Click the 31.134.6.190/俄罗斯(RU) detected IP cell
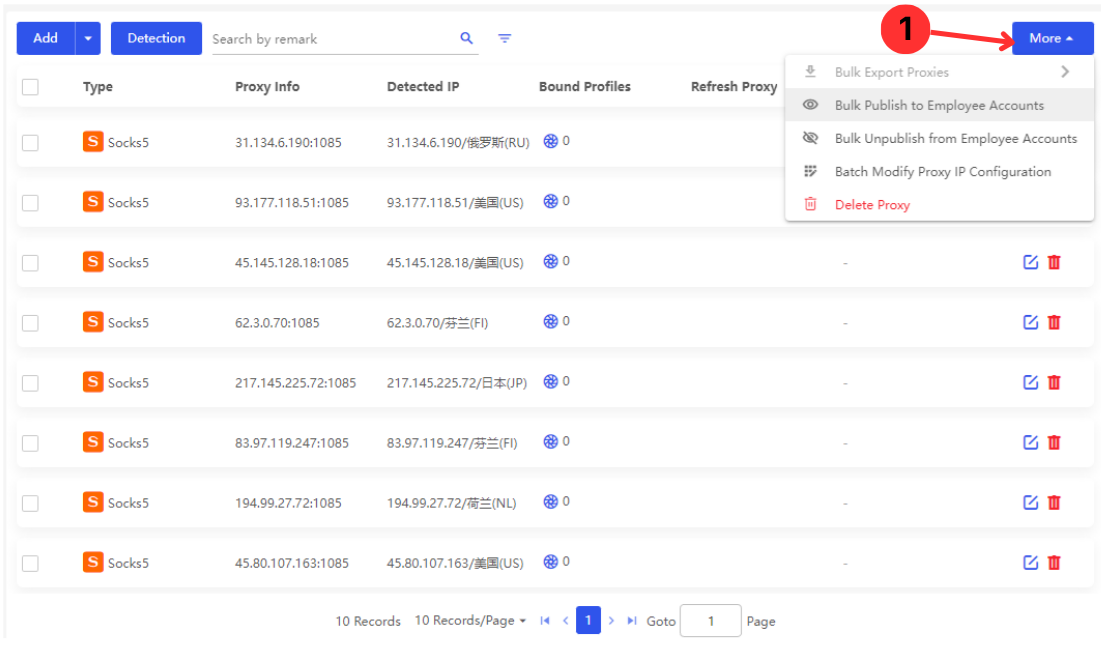 coord(458,143)
